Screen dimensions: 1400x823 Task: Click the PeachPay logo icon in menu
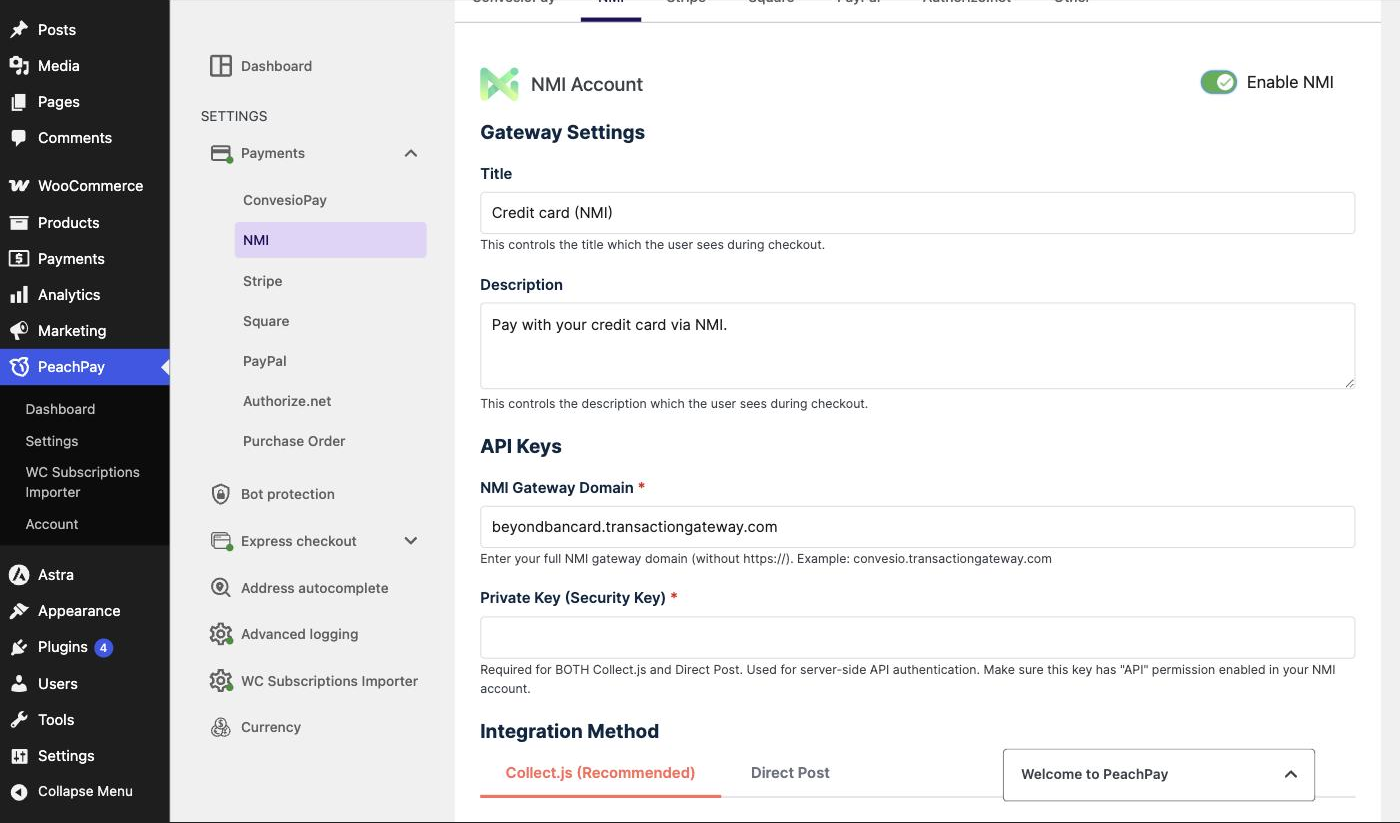click(x=19, y=367)
